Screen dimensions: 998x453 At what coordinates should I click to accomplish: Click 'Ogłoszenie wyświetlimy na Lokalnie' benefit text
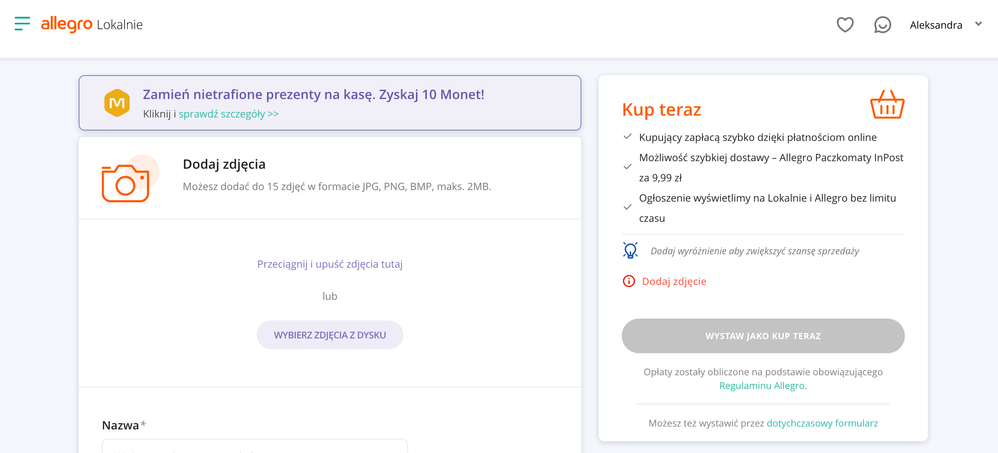tap(768, 208)
